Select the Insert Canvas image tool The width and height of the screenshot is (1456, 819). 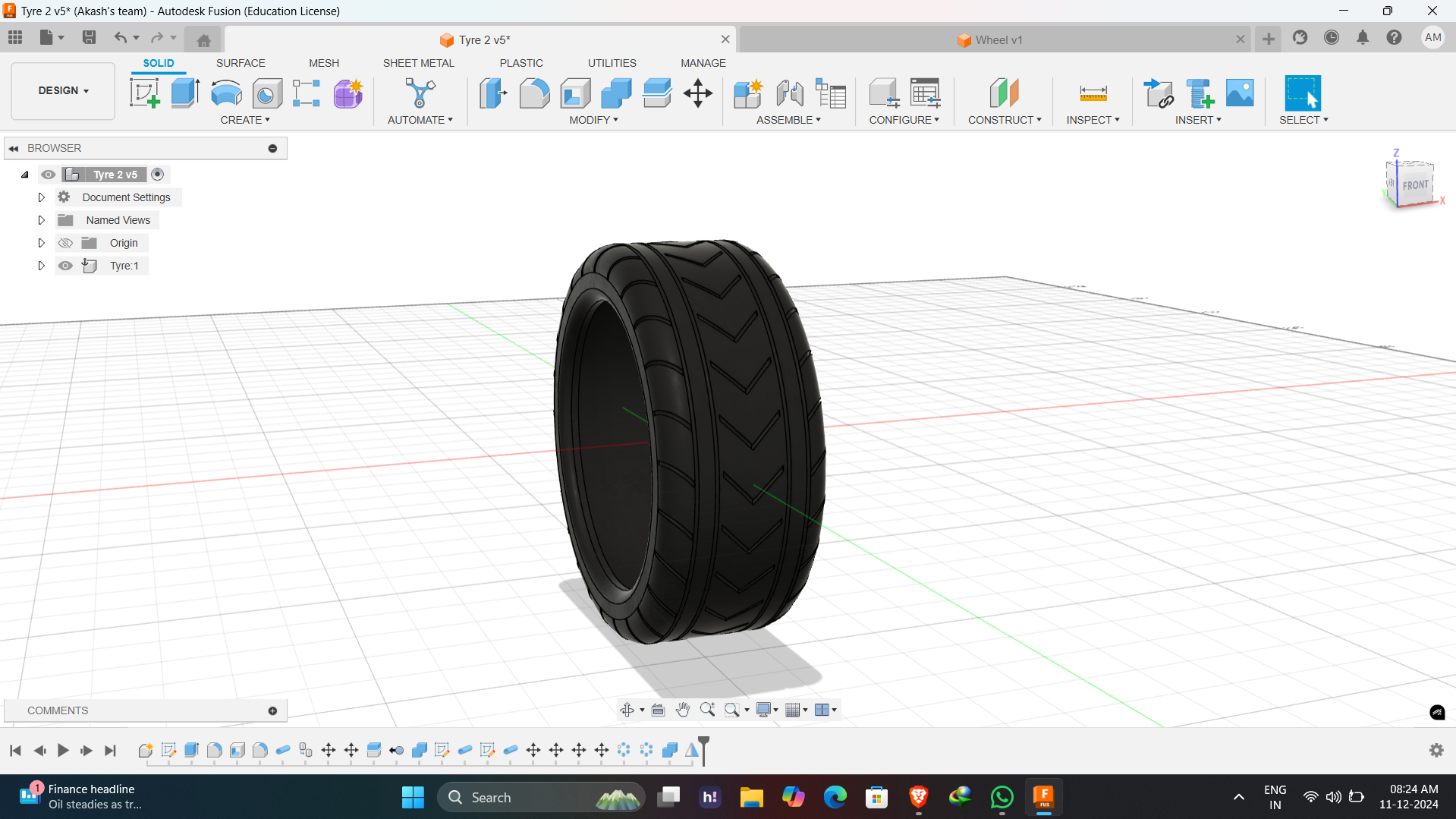1240,93
